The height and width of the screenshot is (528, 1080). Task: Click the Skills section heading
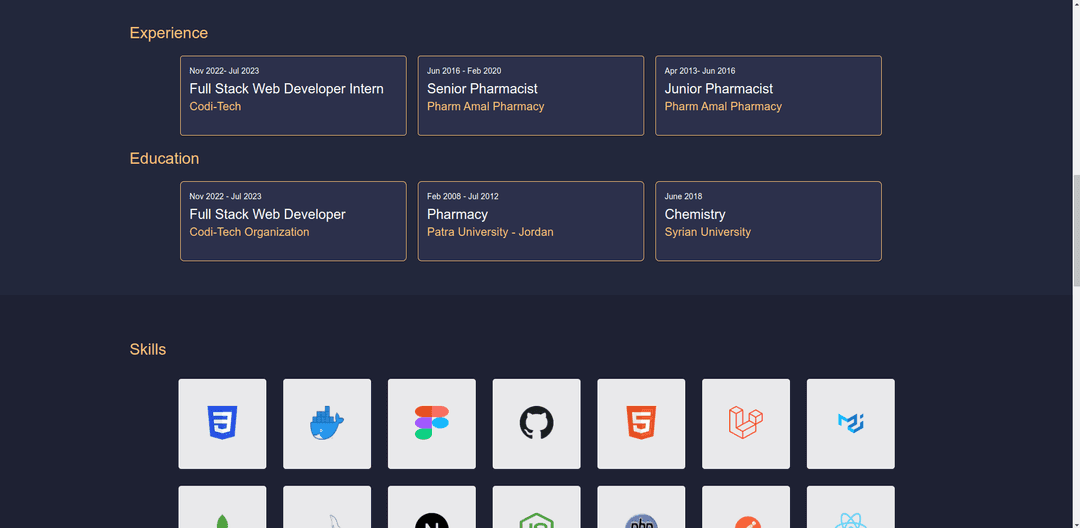148,350
